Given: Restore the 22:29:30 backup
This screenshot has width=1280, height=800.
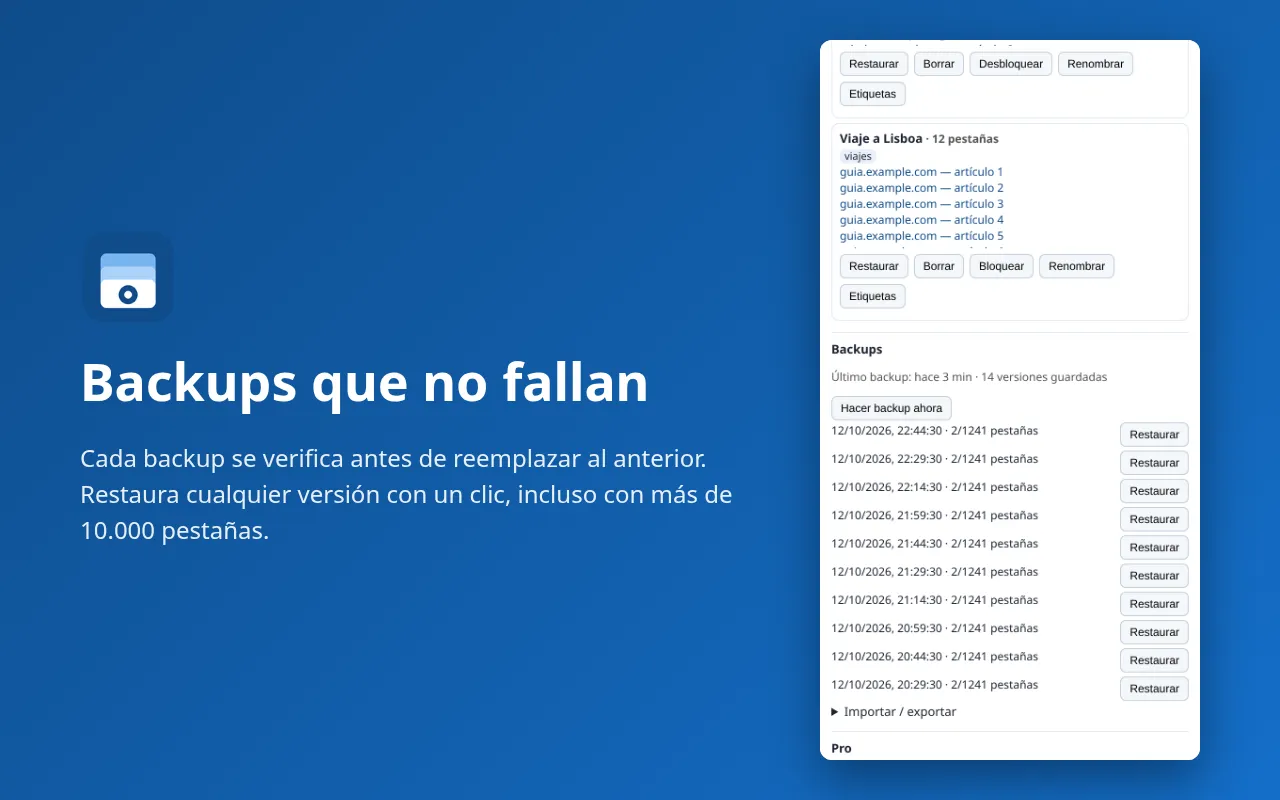Looking at the screenshot, I should coord(1154,463).
